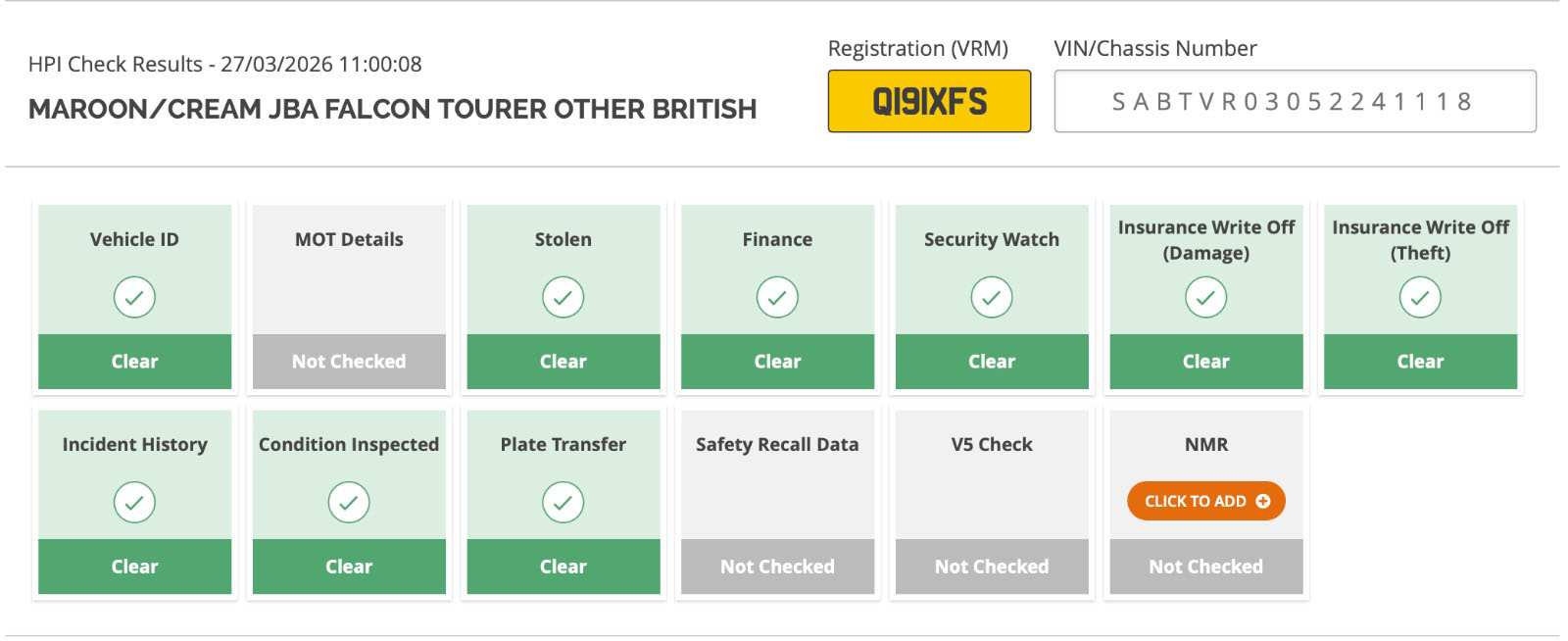Click the Stolen tile checkmark icon

point(563,297)
